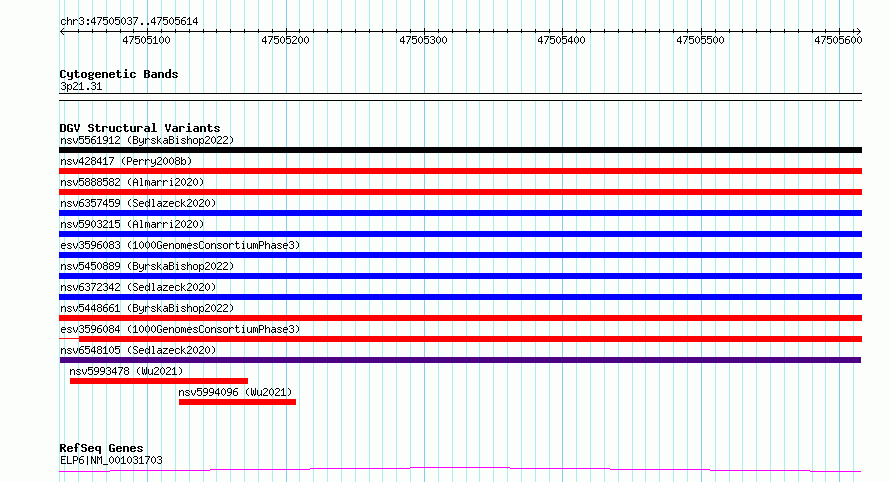Select the nsv428417 (Perry2008b) label

pyautogui.click(x=126, y=161)
